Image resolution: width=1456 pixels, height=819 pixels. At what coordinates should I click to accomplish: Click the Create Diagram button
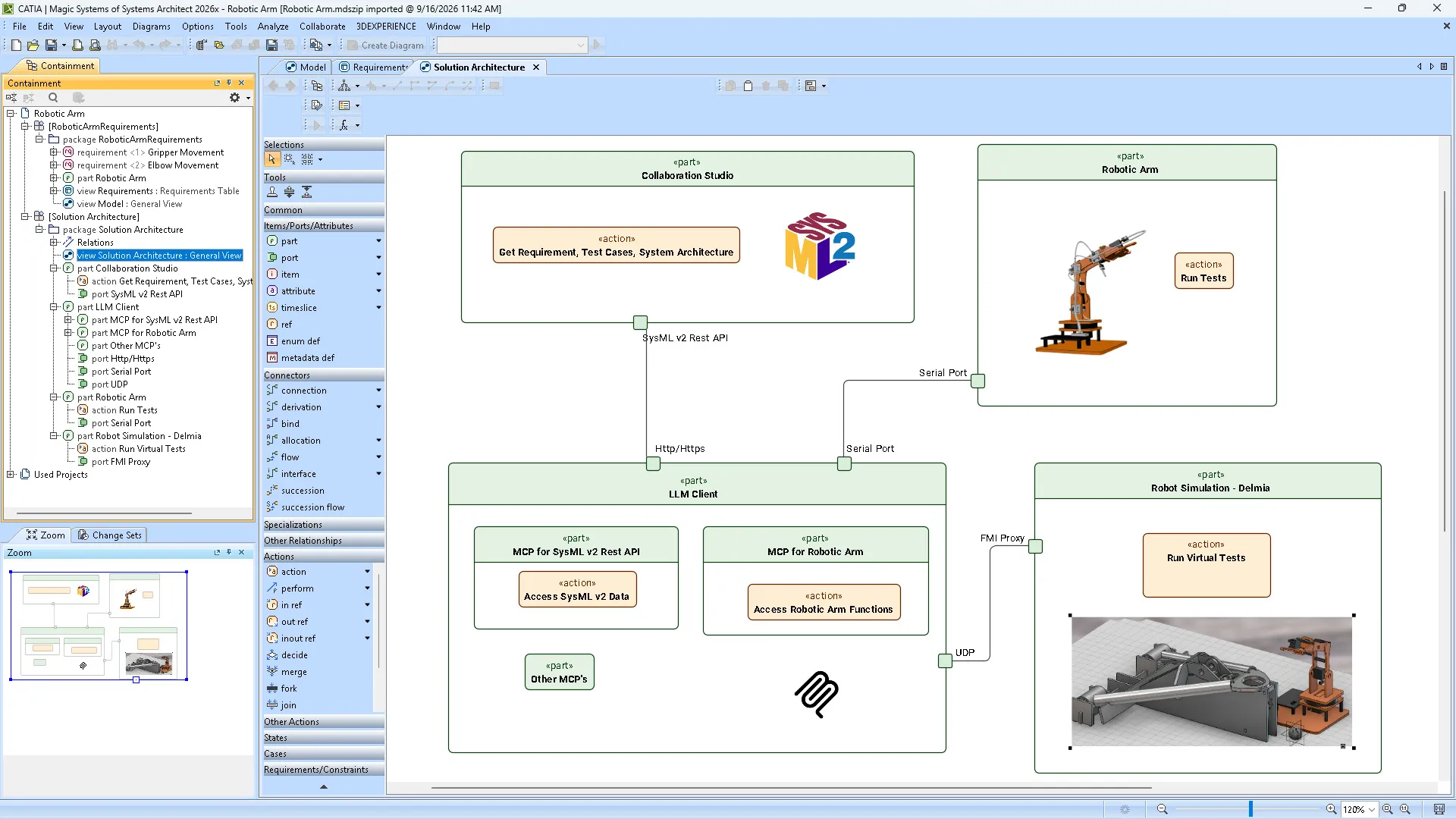coord(386,45)
